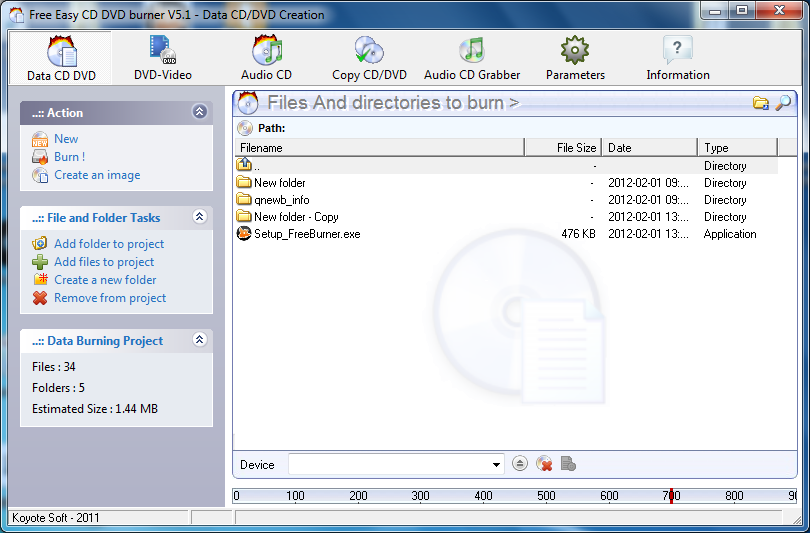Screen dimensions: 810x533
Task: Click the New project icon
Action: 40,139
